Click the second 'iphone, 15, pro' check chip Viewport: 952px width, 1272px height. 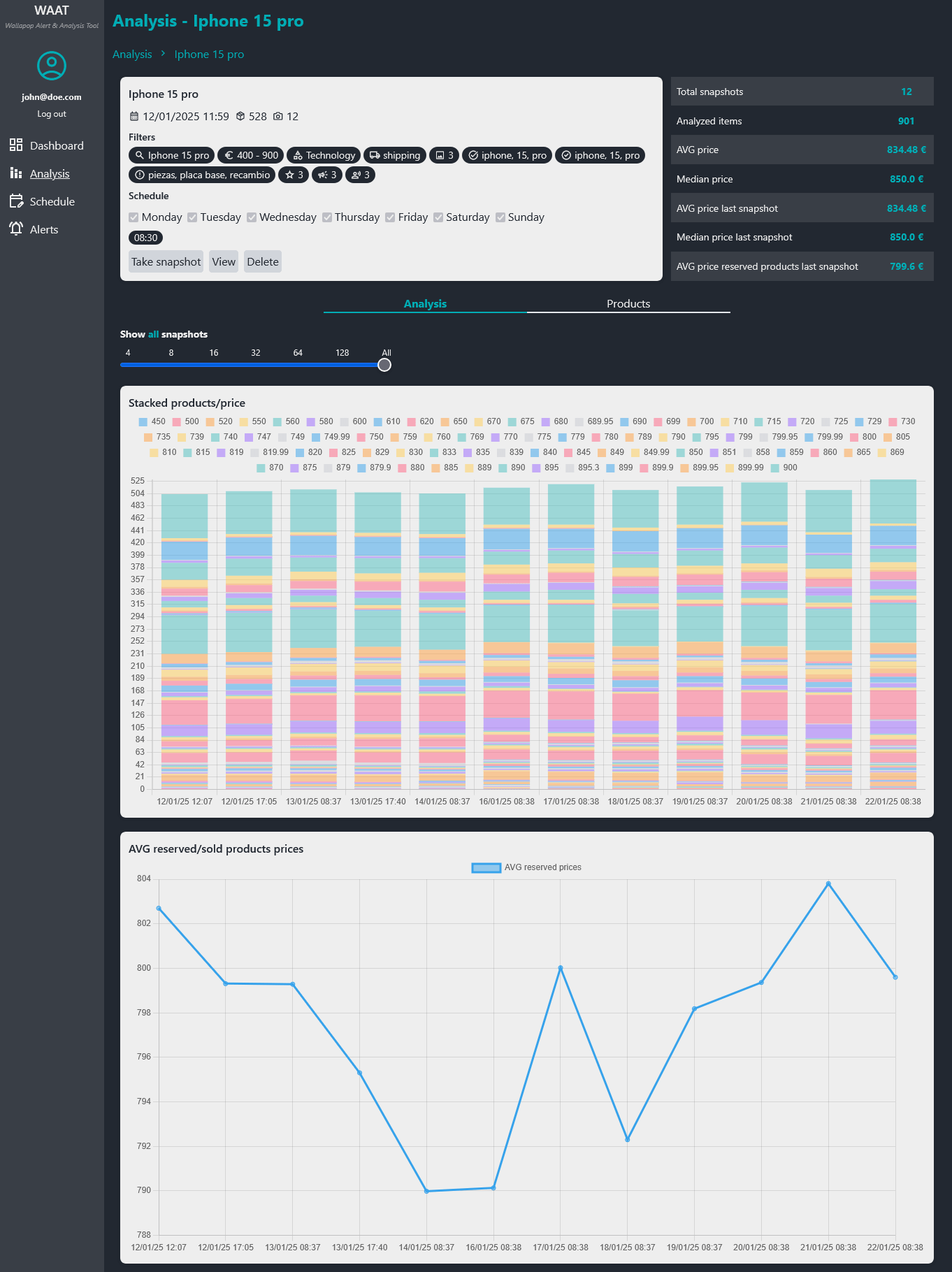point(600,155)
